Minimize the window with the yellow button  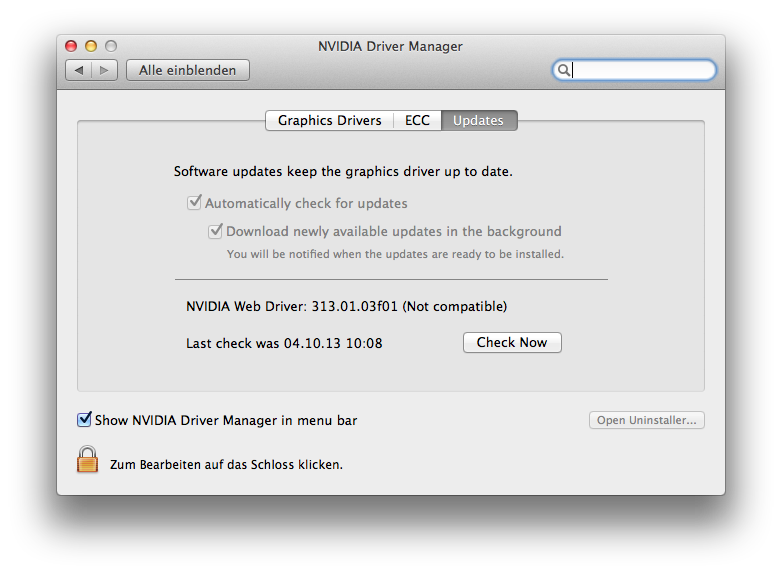pyautogui.click(x=91, y=46)
